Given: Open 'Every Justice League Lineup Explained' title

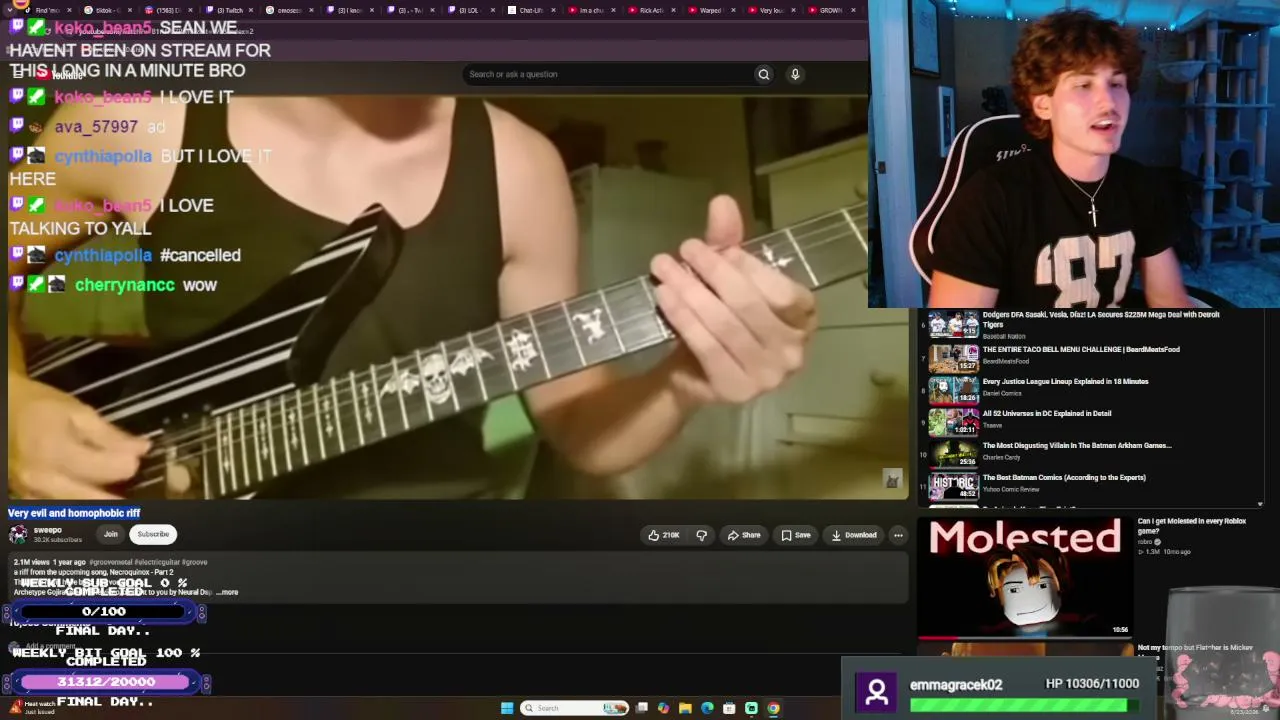Looking at the screenshot, I should [1065, 382].
